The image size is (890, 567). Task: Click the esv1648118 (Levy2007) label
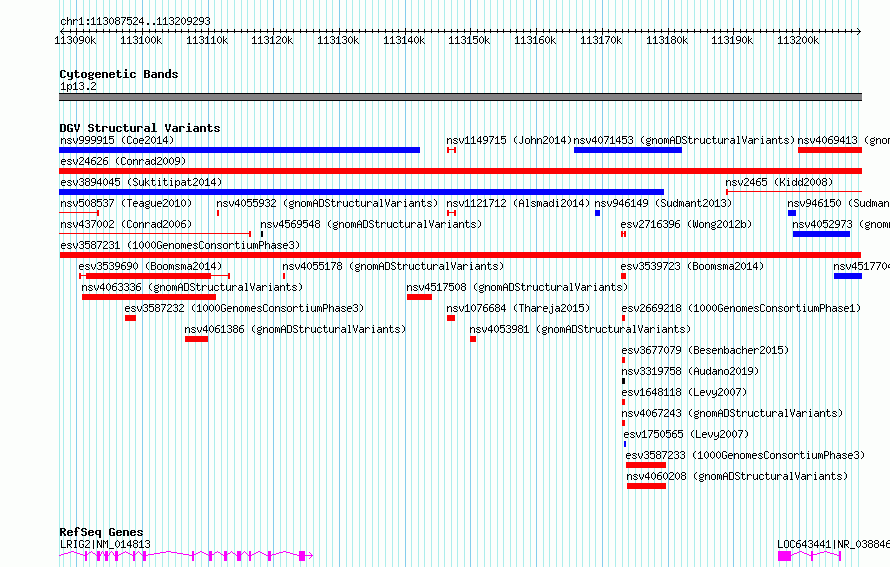(x=684, y=392)
